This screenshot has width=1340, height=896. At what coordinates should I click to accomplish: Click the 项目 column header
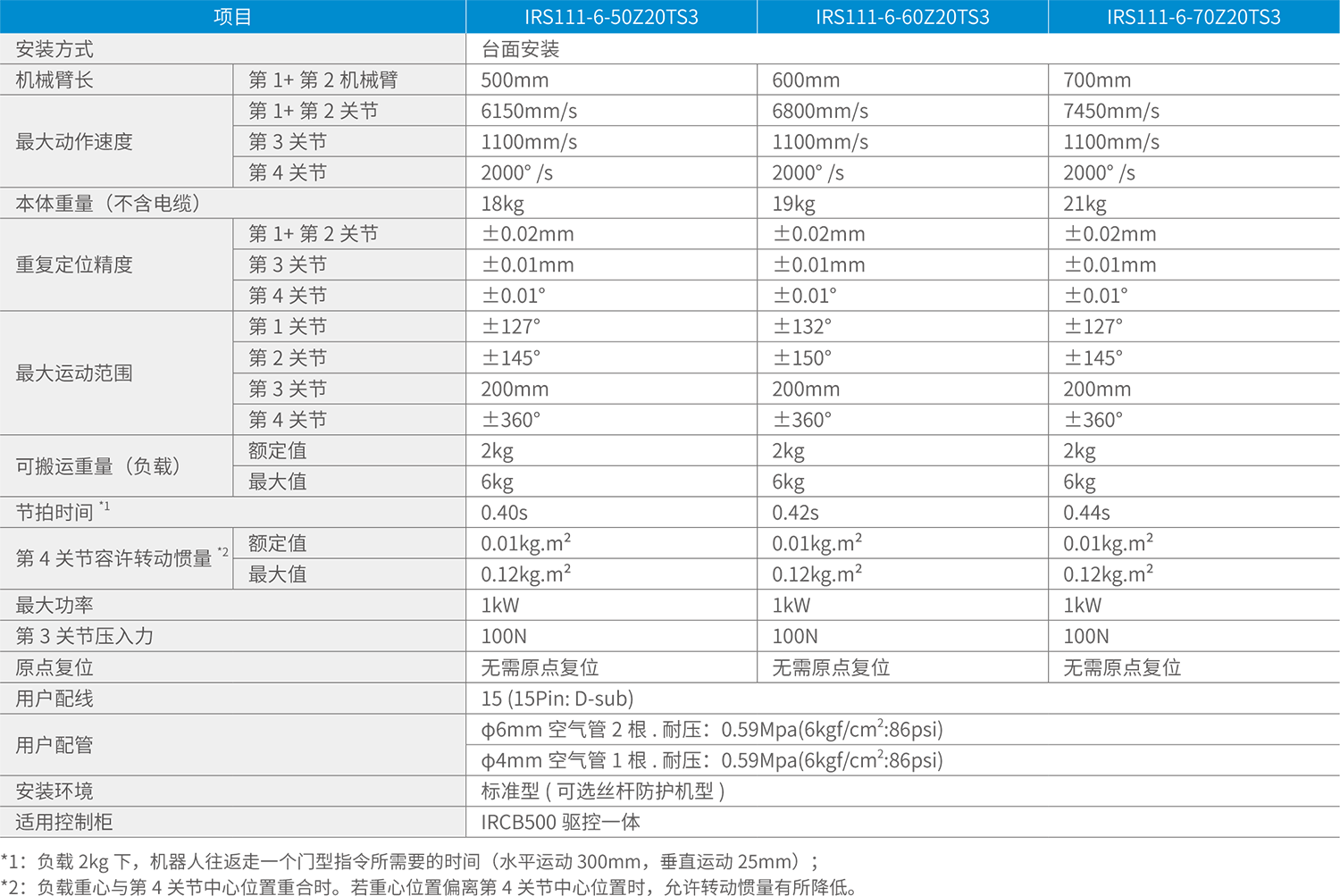click(232, 17)
